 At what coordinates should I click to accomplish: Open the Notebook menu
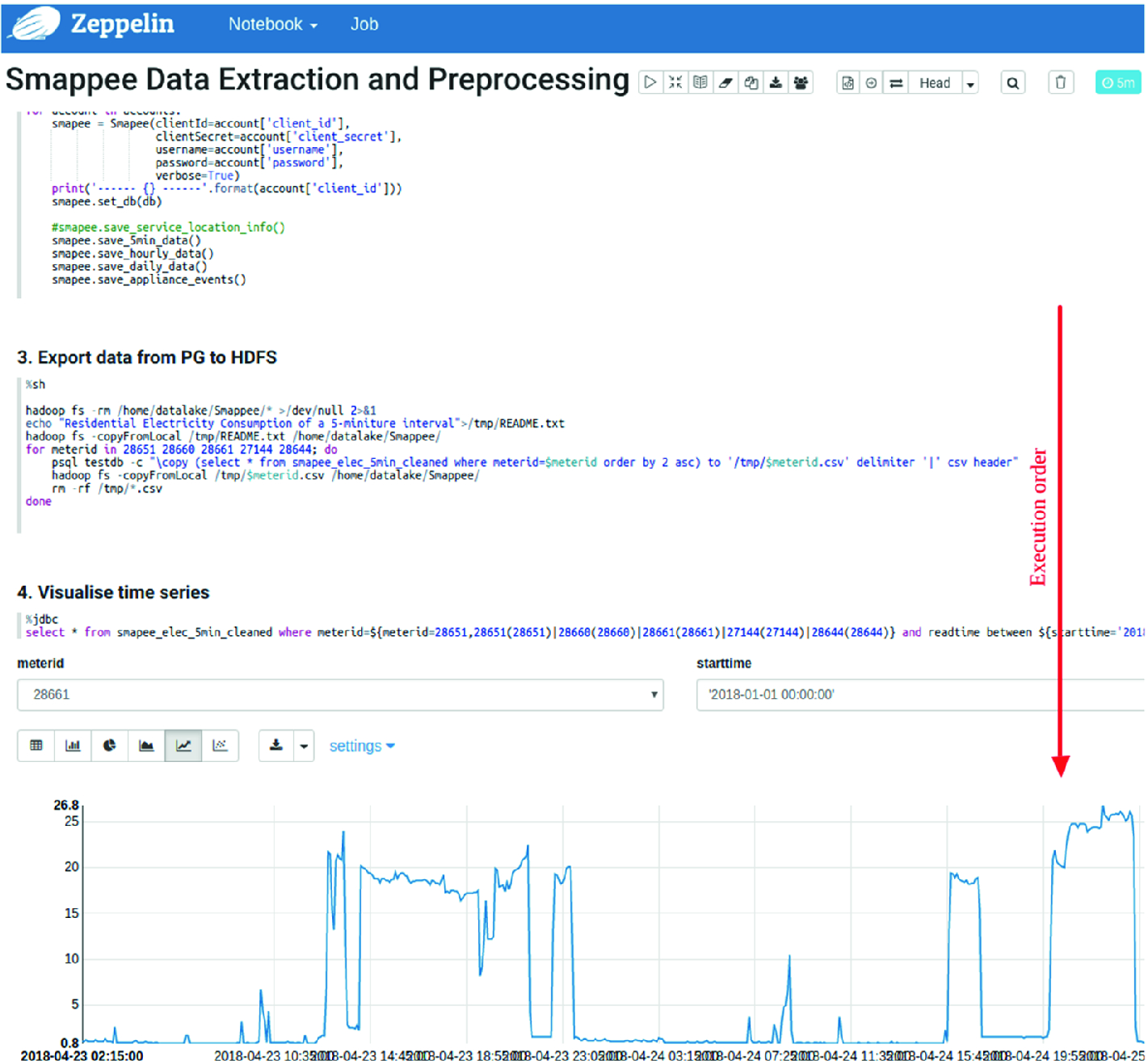[x=272, y=24]
